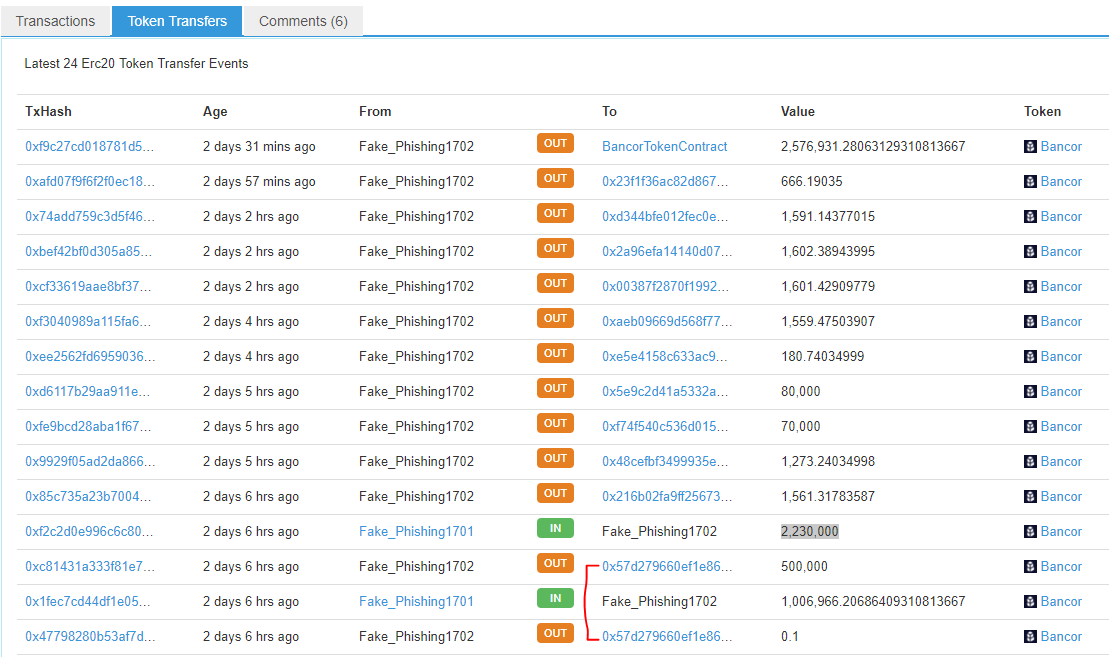The height and width of the screenshot is (657, 1109).
Task: Open transaction hash 0xd6117b29aa911e...
Action: coord(88,391)
